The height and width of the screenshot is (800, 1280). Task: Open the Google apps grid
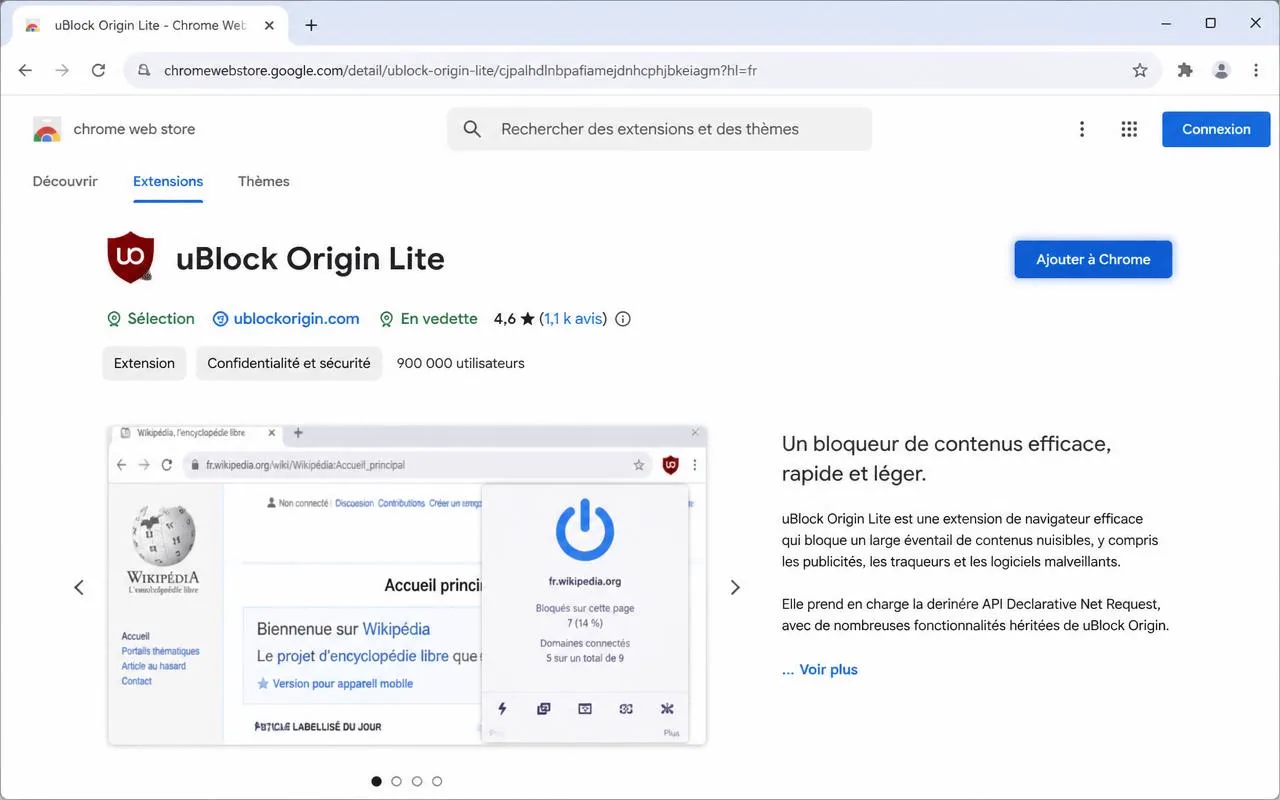coord(1129,129)
